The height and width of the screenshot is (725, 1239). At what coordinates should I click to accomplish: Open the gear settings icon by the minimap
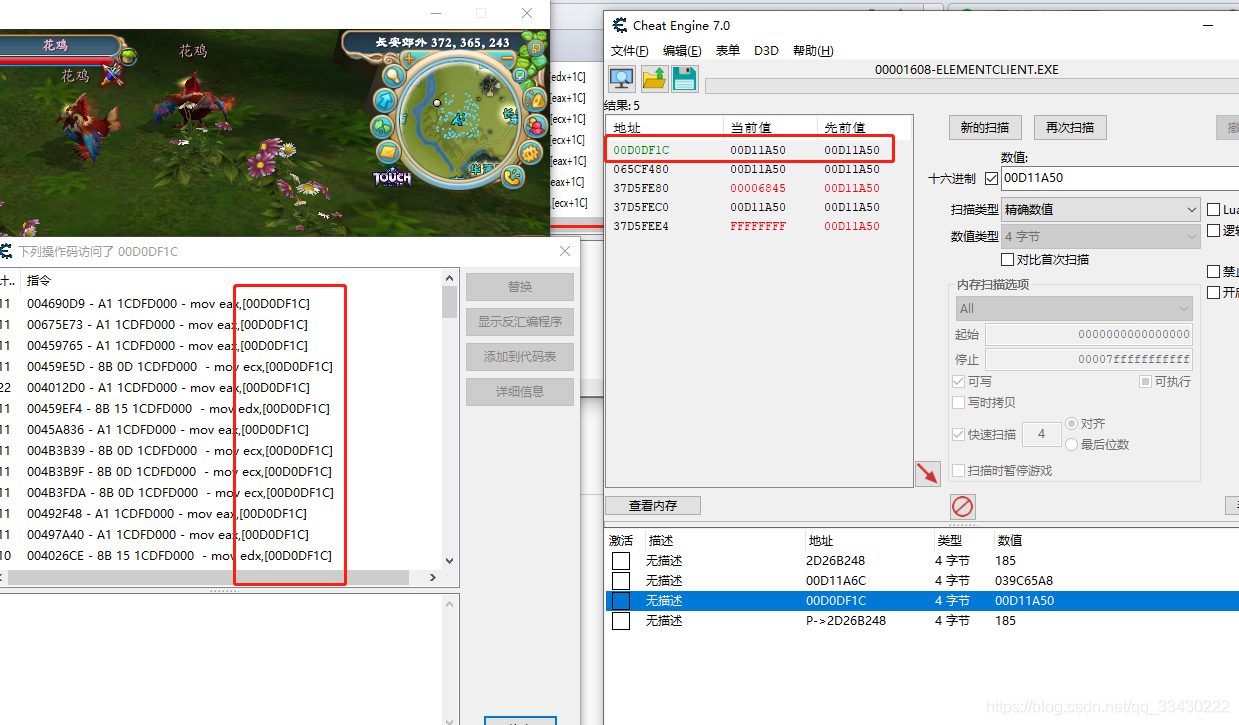pos(532,153)
